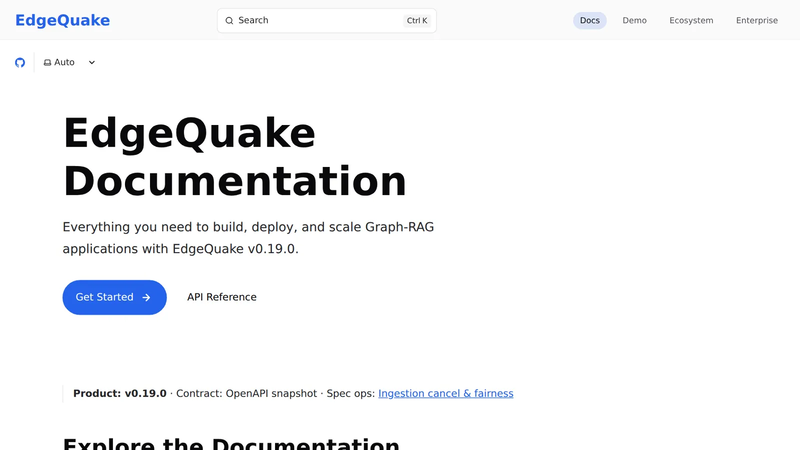800x450 pixels.
Task: Click the Get Started button
Action: click(114, 297)
